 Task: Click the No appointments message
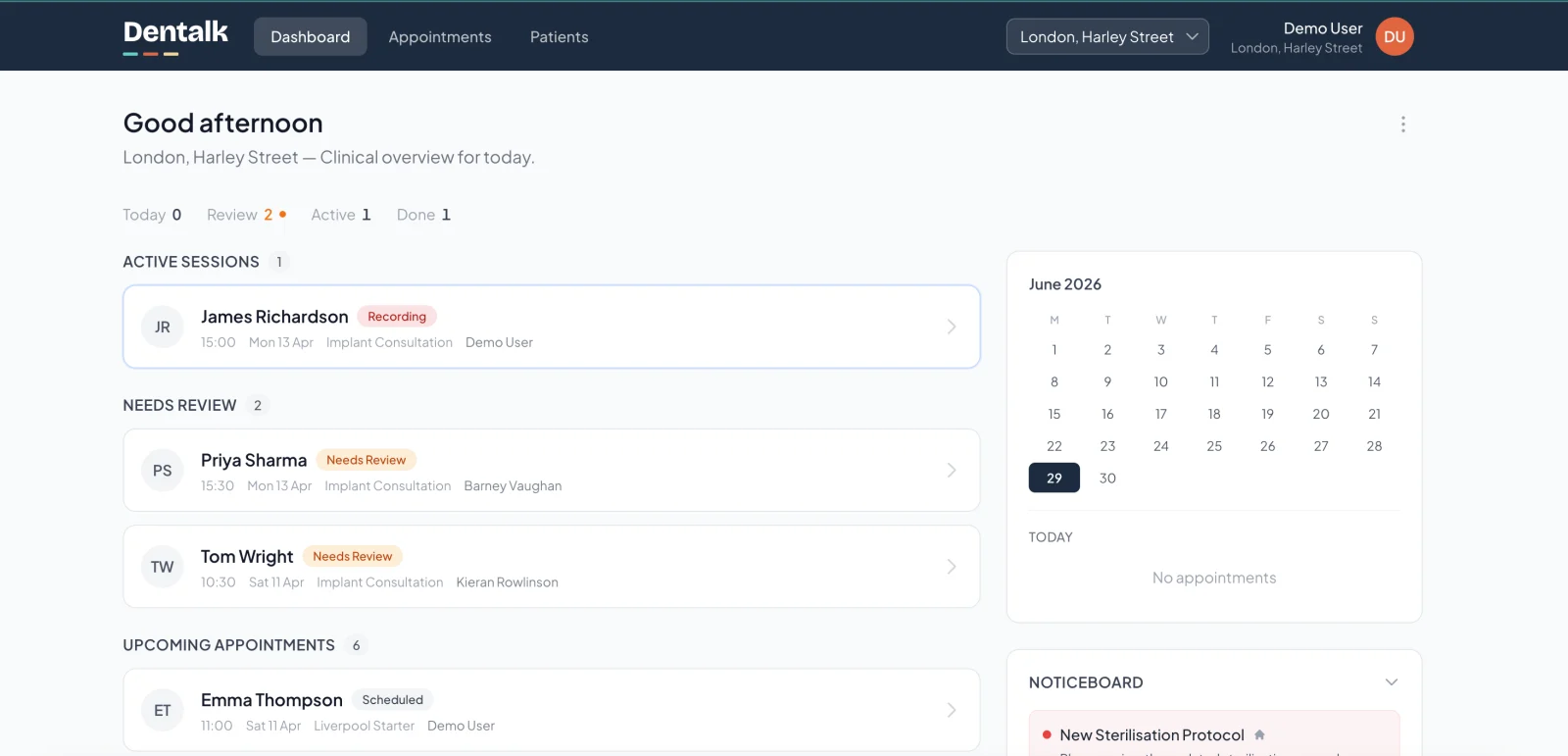pyautogui.click(x=1214, y=578)
